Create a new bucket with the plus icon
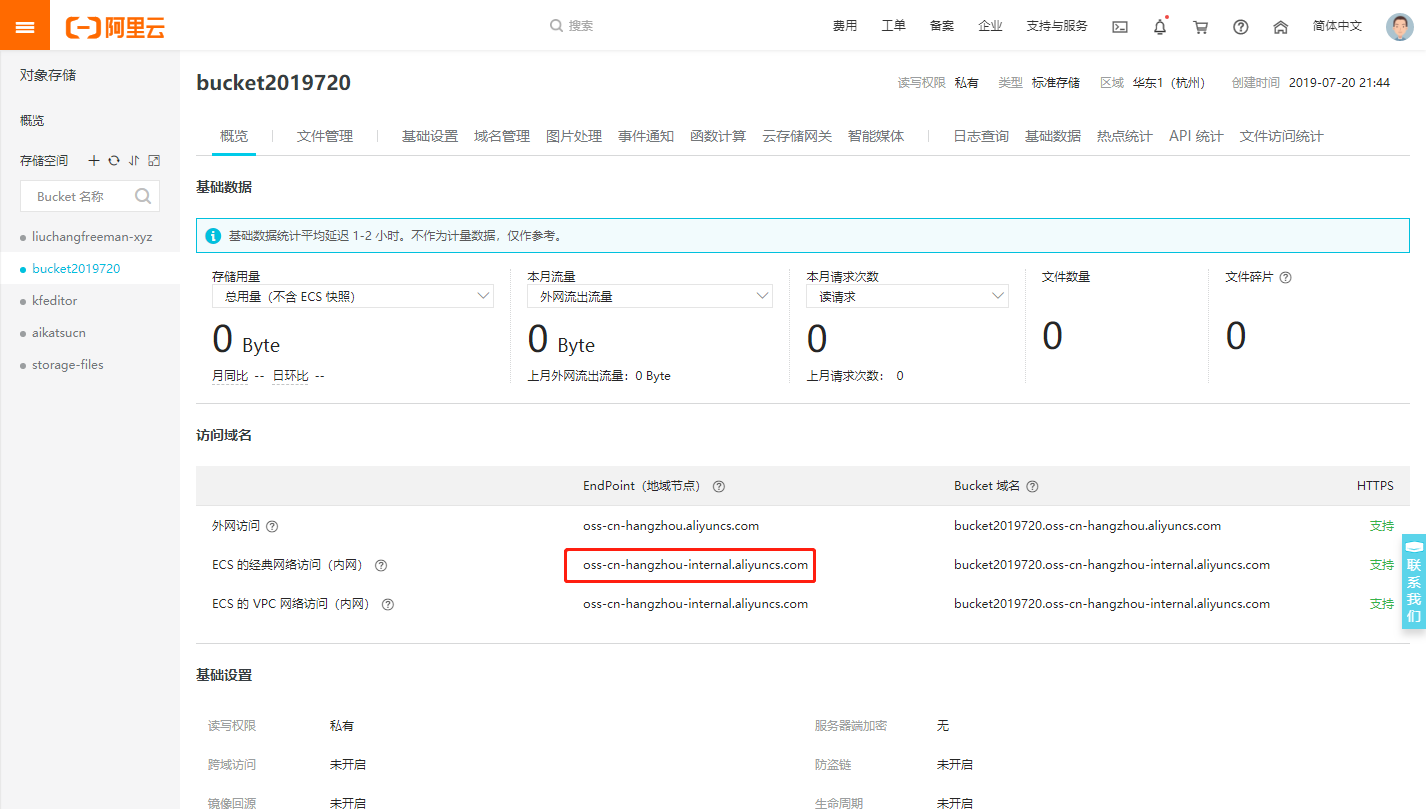 (94, 160)
